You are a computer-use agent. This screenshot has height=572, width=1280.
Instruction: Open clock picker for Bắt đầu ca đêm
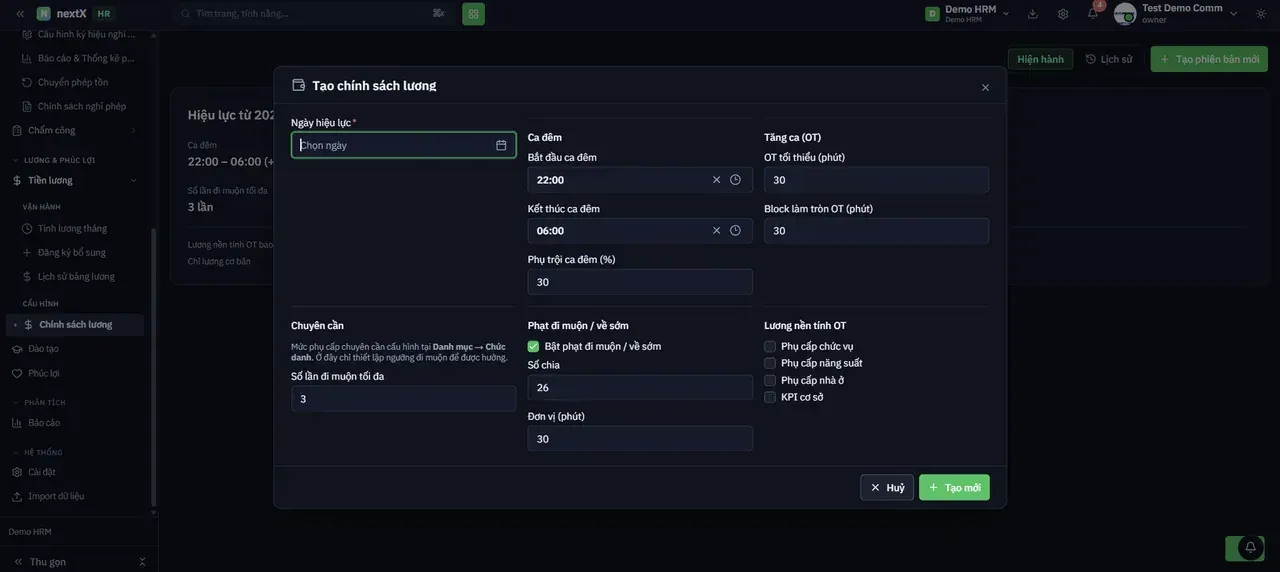pos(735,180)
